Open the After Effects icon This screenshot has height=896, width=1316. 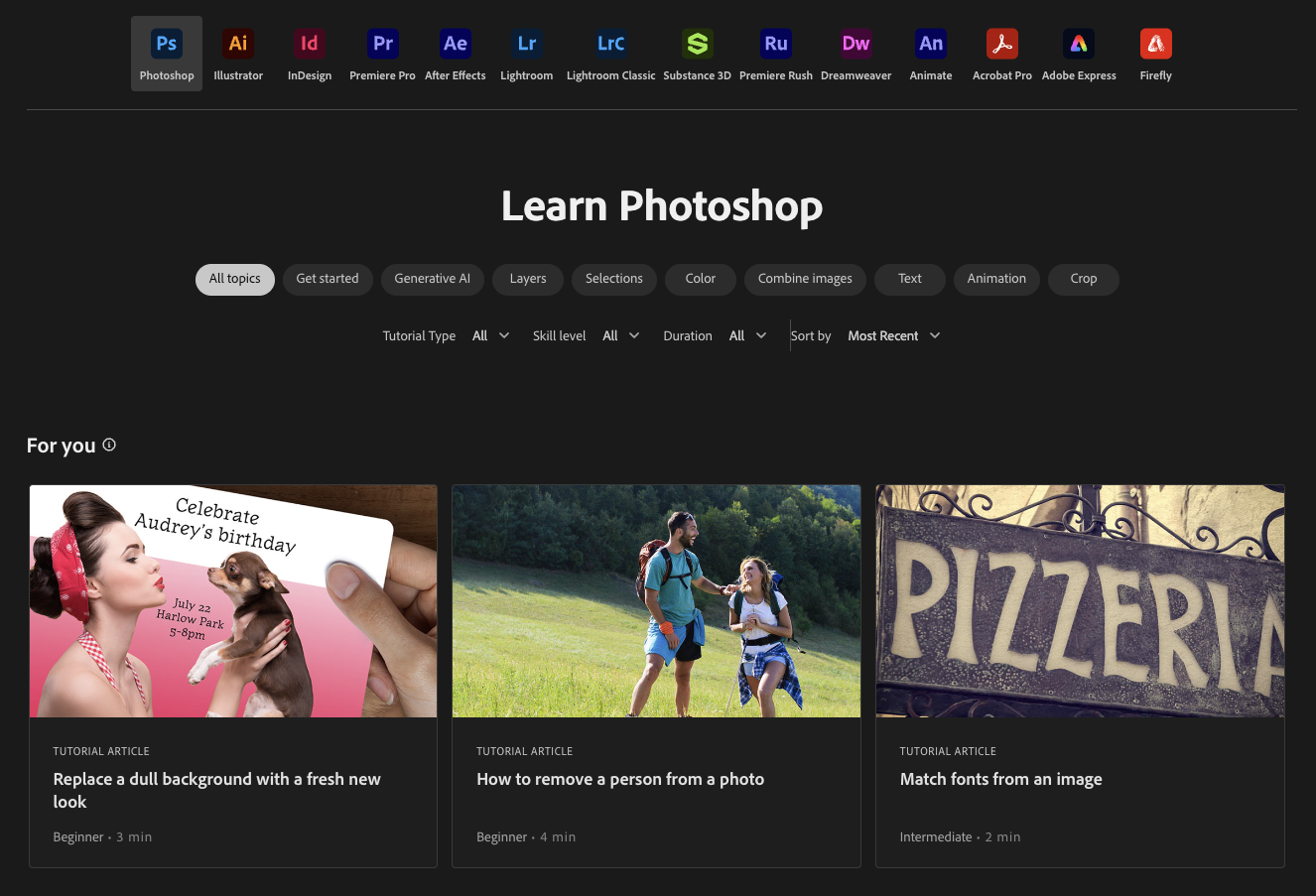[x=456, y=44]
